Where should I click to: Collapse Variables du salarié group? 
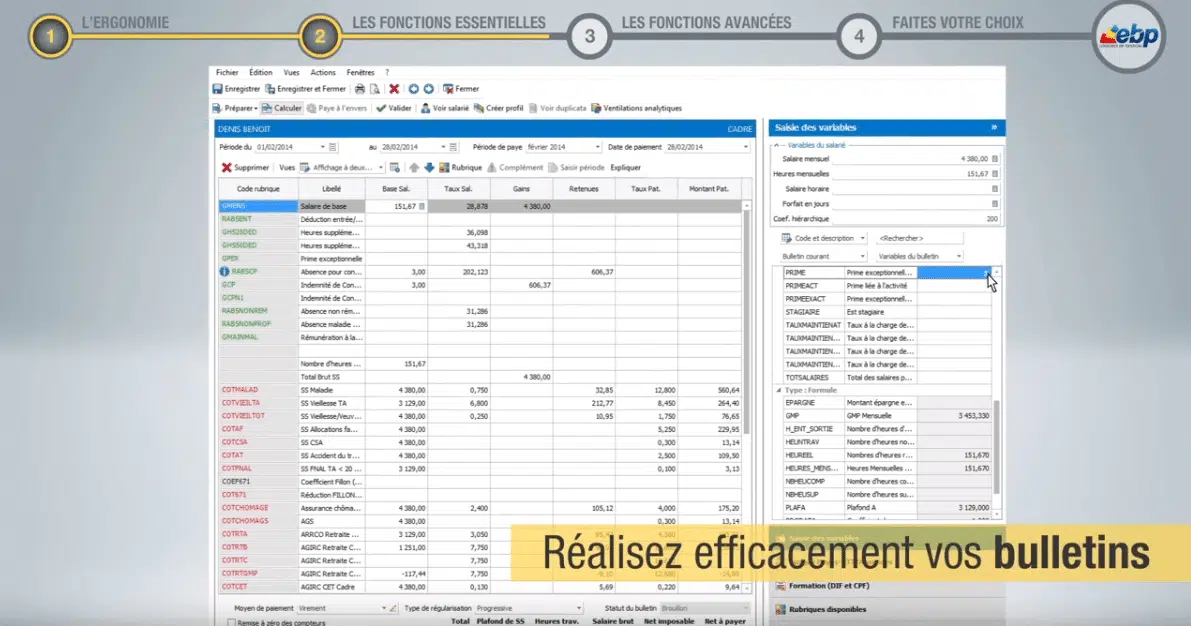(776, 144)
